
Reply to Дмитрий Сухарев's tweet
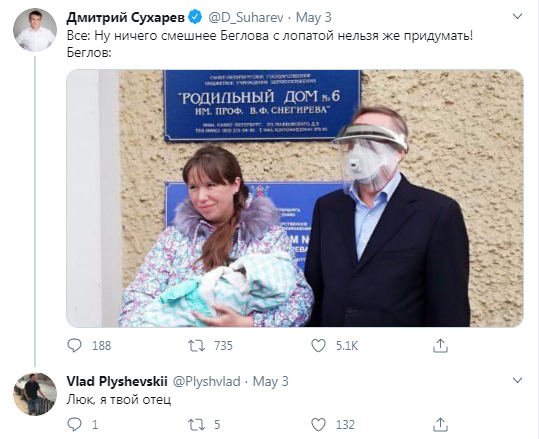click(74, 345)
